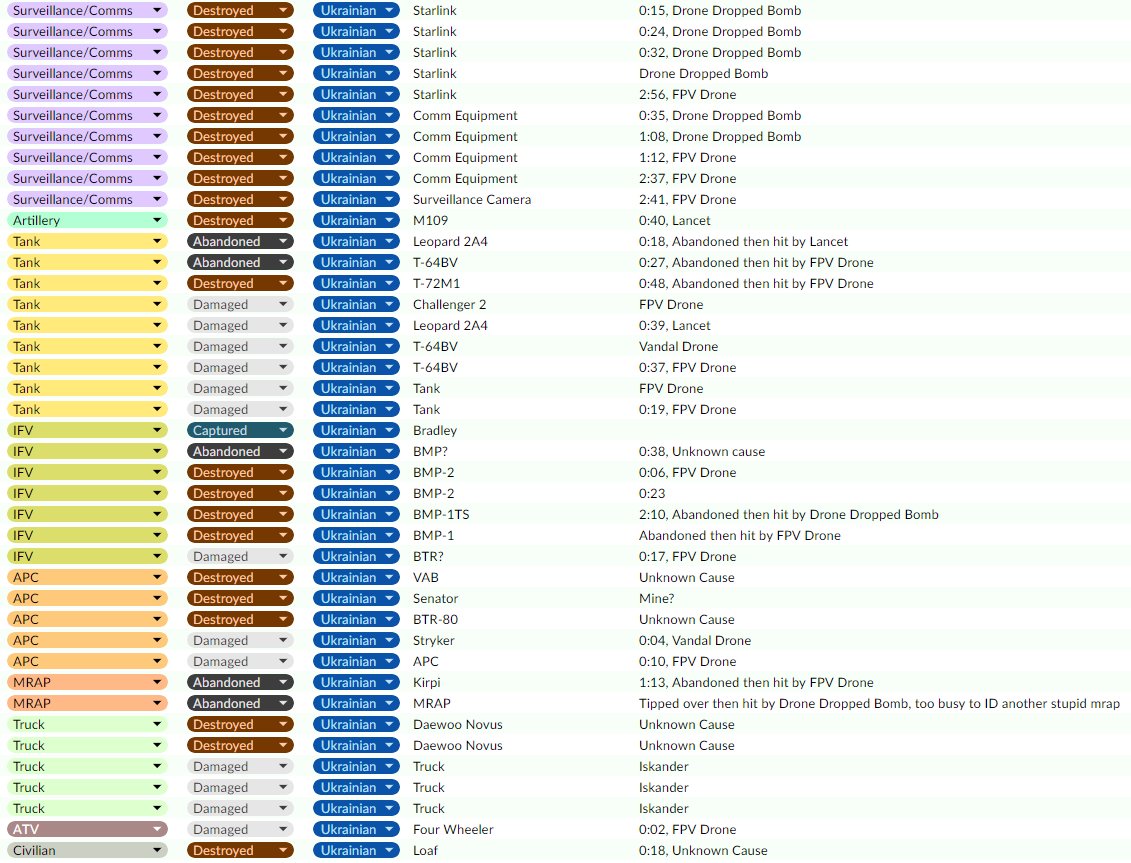Open the Damaged status dropdown for BTR? row
This screenshot has height=863, width=1131.
click(240, 556)
